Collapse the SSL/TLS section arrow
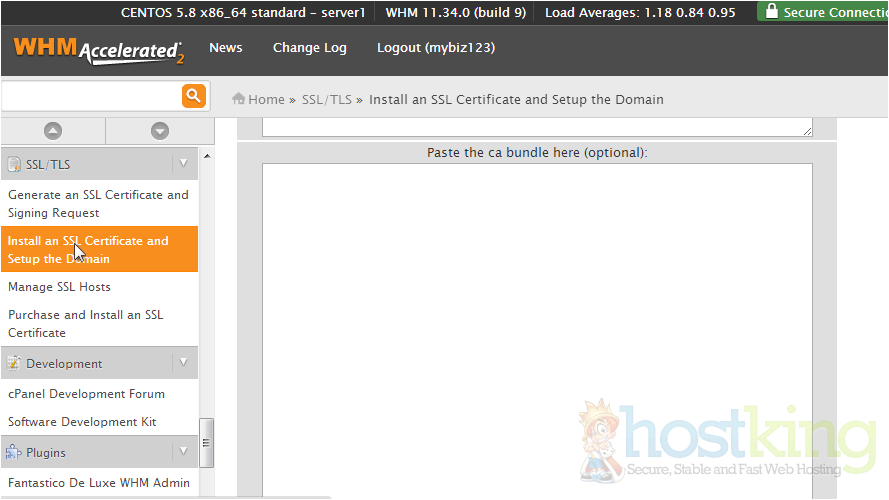Viewport: 889px width, 500px height. click(183, 163)
